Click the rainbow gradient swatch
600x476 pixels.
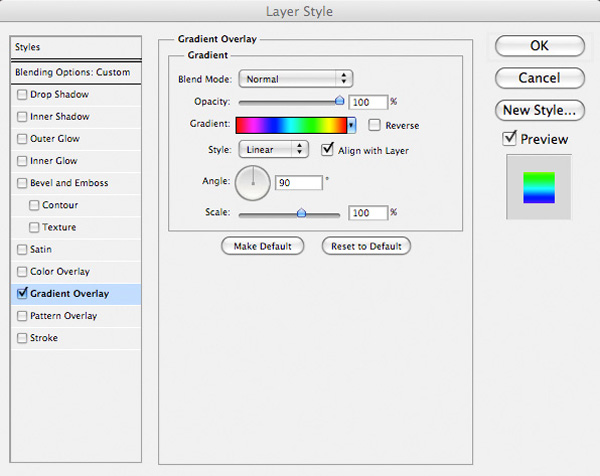tap(291, 126)
